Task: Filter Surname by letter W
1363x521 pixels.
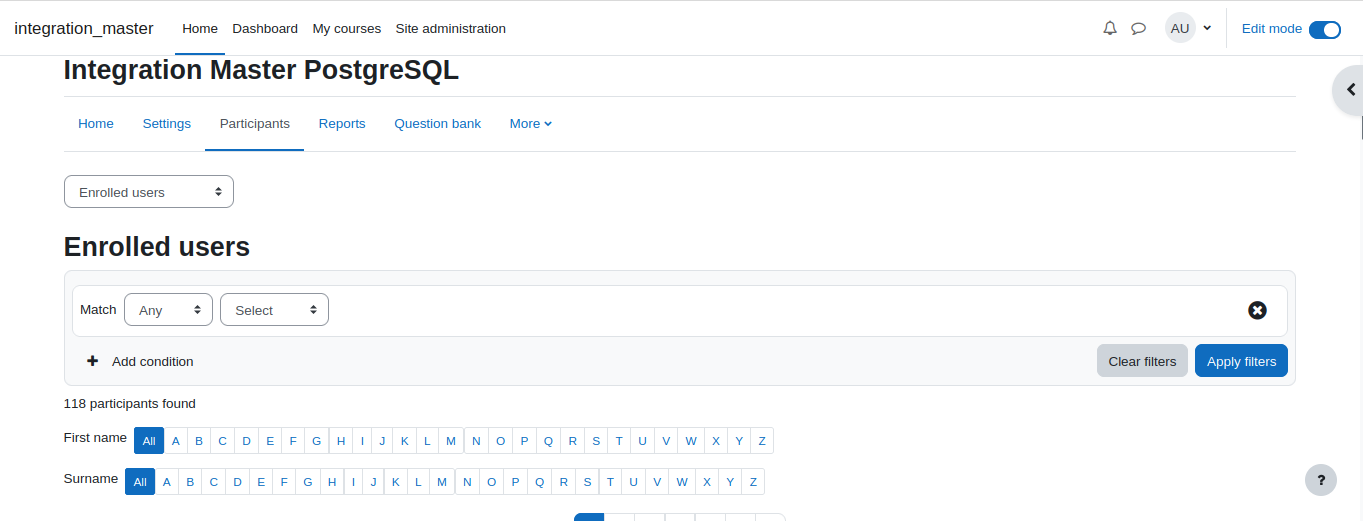Action: point(682,482)
